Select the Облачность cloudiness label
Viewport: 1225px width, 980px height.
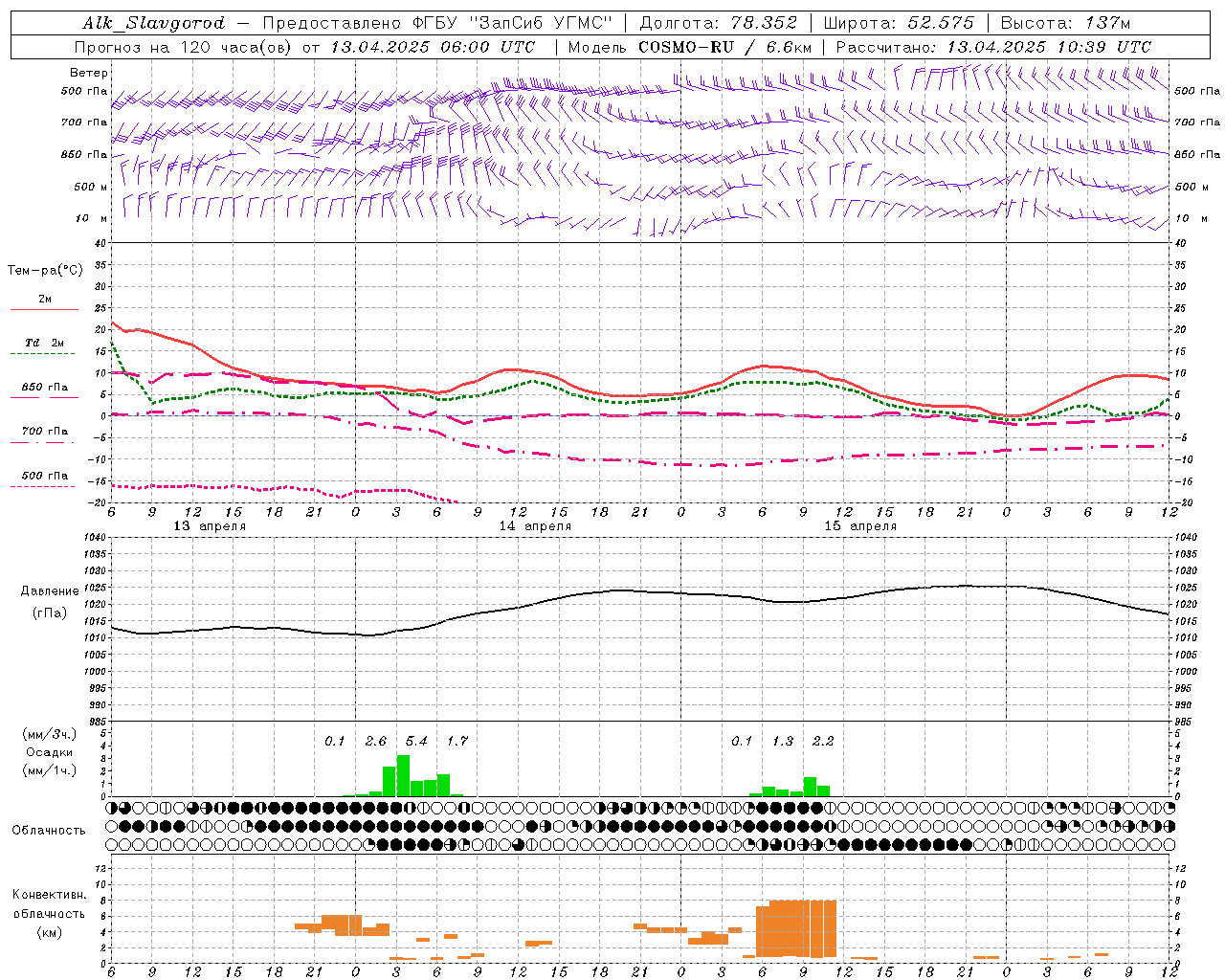pyautogui.click(x=49, y=831)
